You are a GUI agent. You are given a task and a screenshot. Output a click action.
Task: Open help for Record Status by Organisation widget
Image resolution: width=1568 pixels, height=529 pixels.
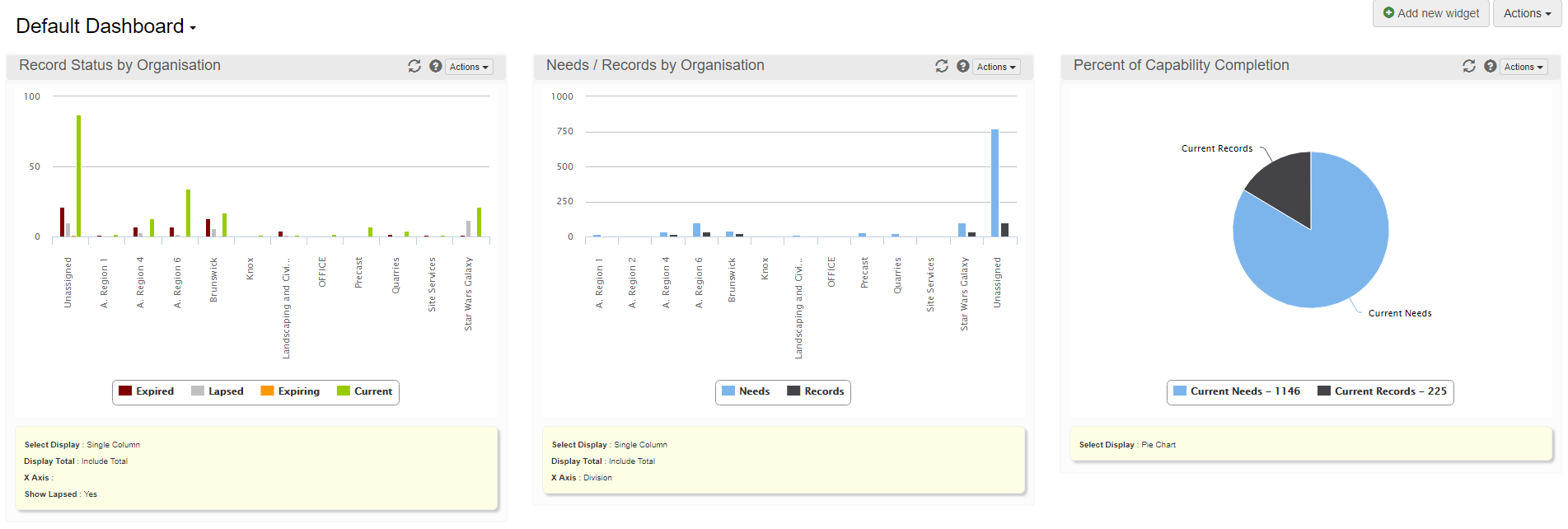[x=436, y=66]
